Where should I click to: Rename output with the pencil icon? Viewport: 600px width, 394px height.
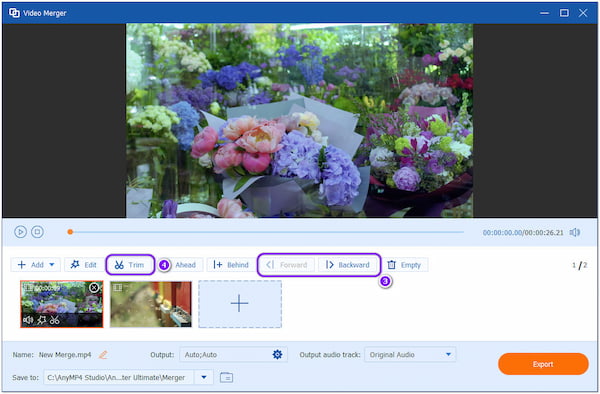coord(103,355)
